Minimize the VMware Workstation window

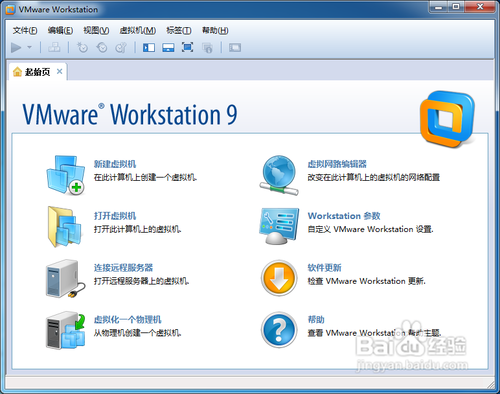point(439,7)
